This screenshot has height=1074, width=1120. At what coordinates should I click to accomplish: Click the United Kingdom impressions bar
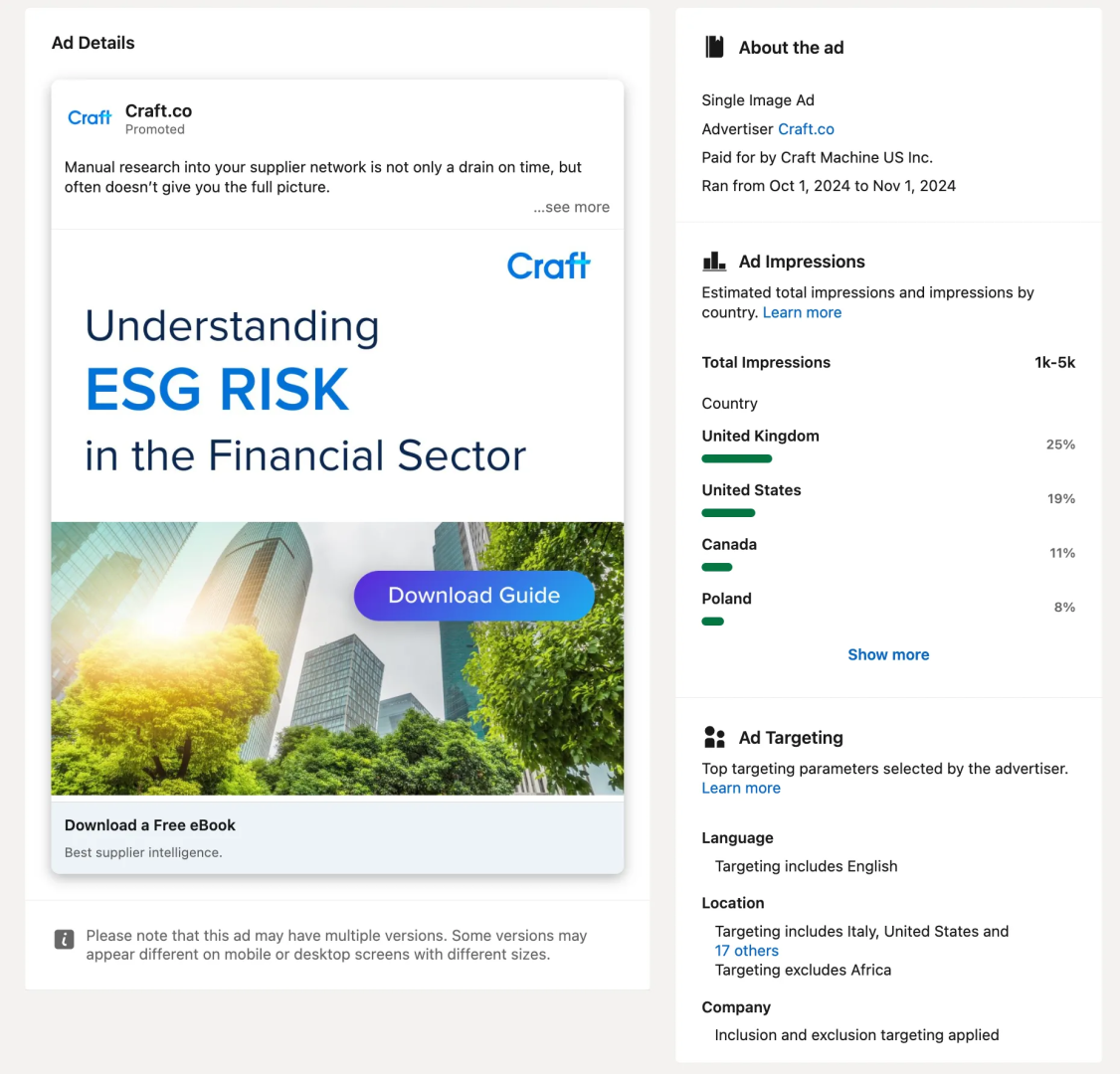point(736,458)
